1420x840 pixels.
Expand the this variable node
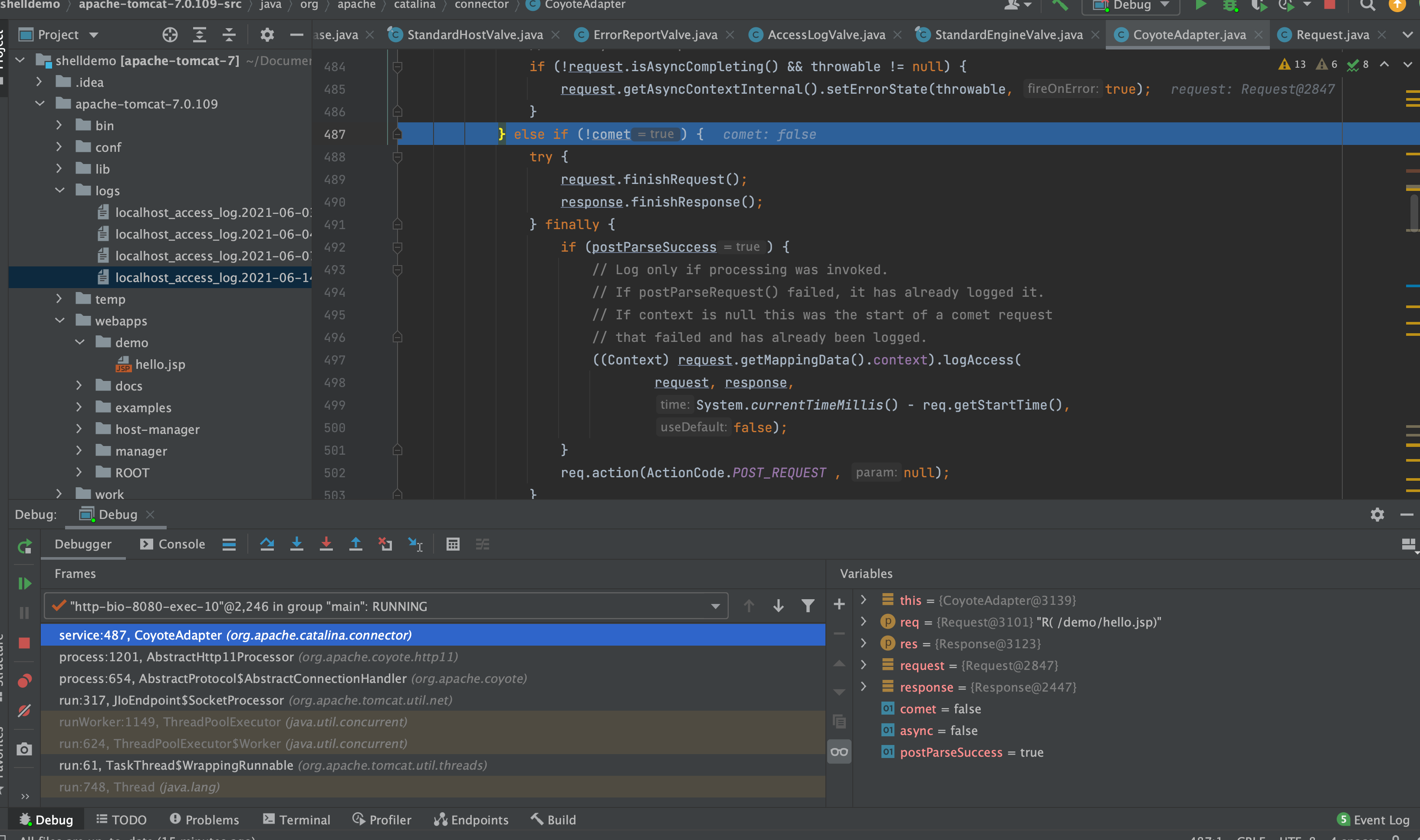click(864, 600)
